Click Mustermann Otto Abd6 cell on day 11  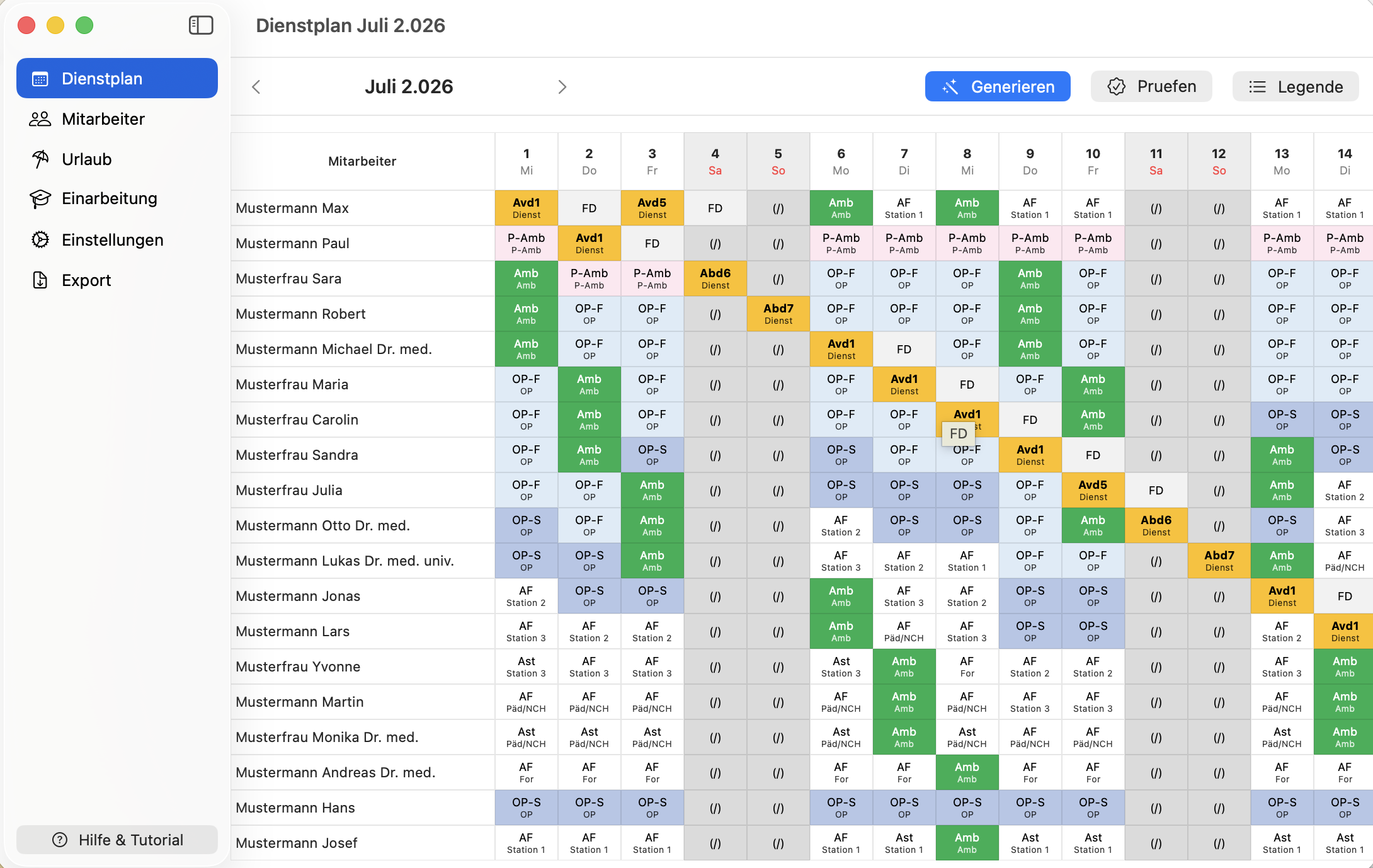(x=1156, y=525)
